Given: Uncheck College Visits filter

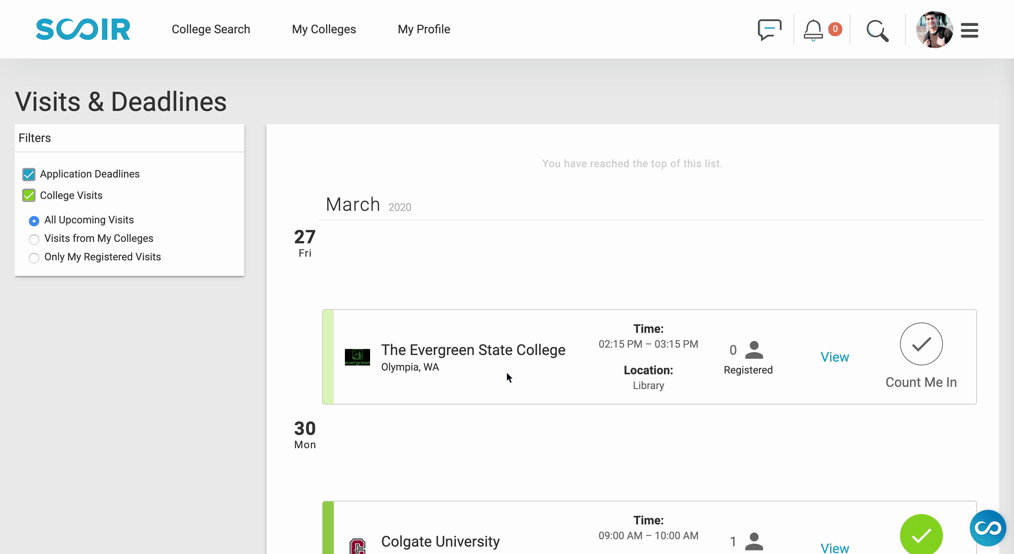Looking at the screenshot, I should point(28,195).
